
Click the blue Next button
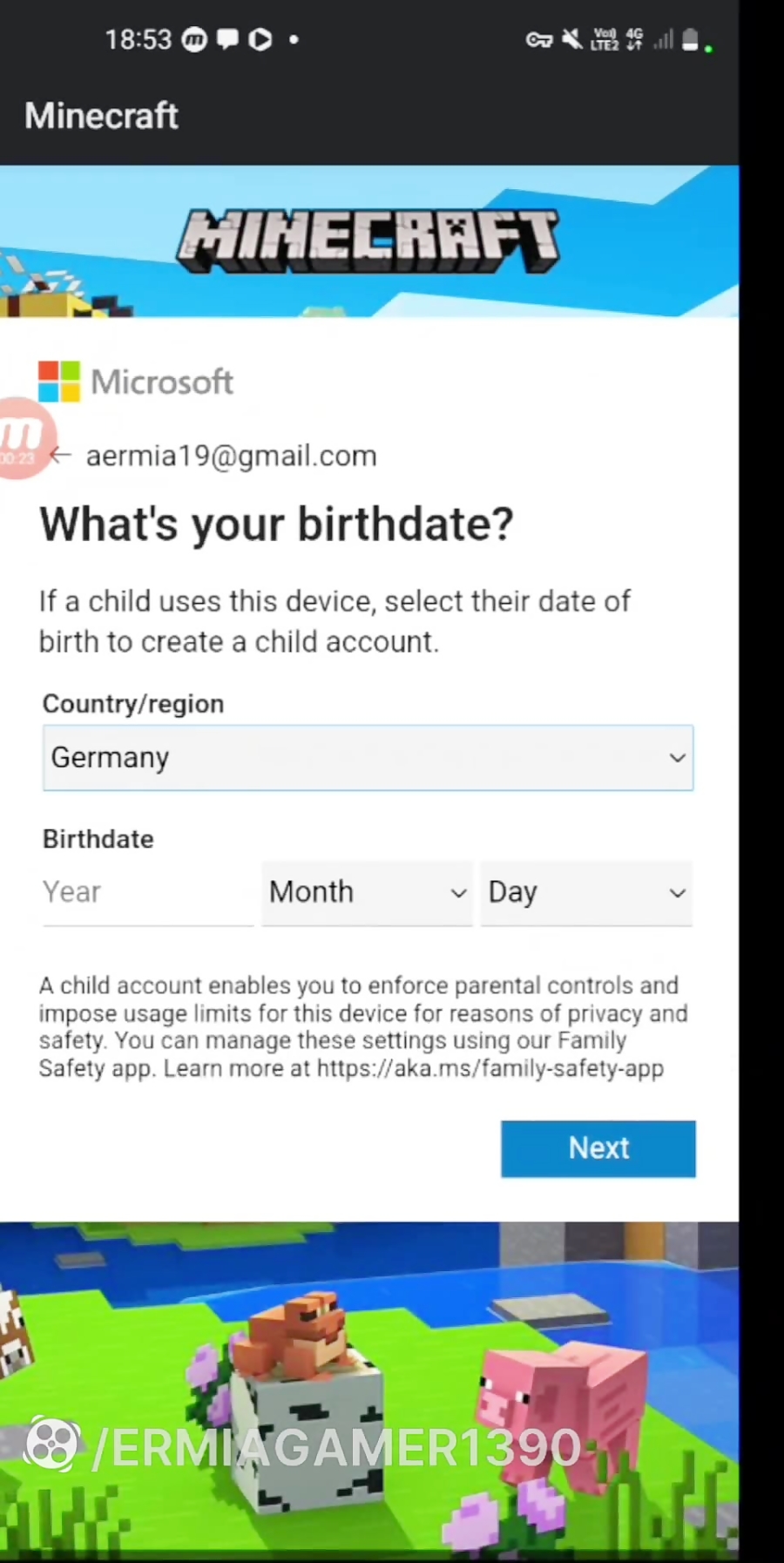click(x=598, y=1148)
